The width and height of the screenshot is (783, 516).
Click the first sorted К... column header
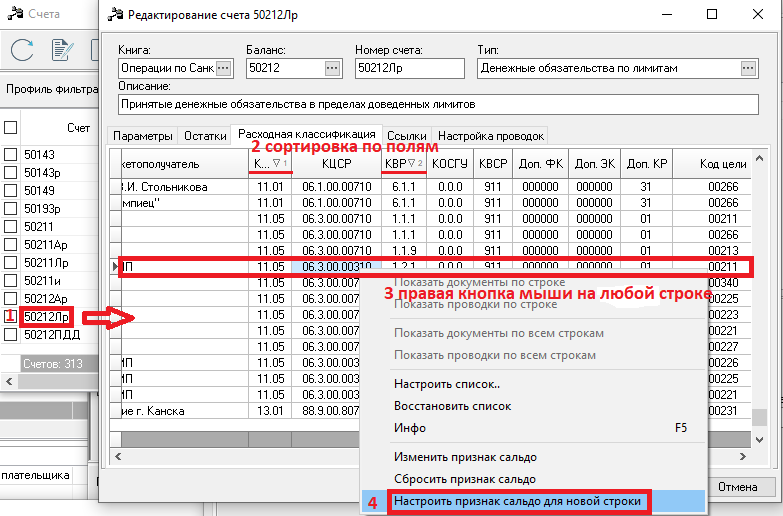pyautogui.click(x=270, y=164)
